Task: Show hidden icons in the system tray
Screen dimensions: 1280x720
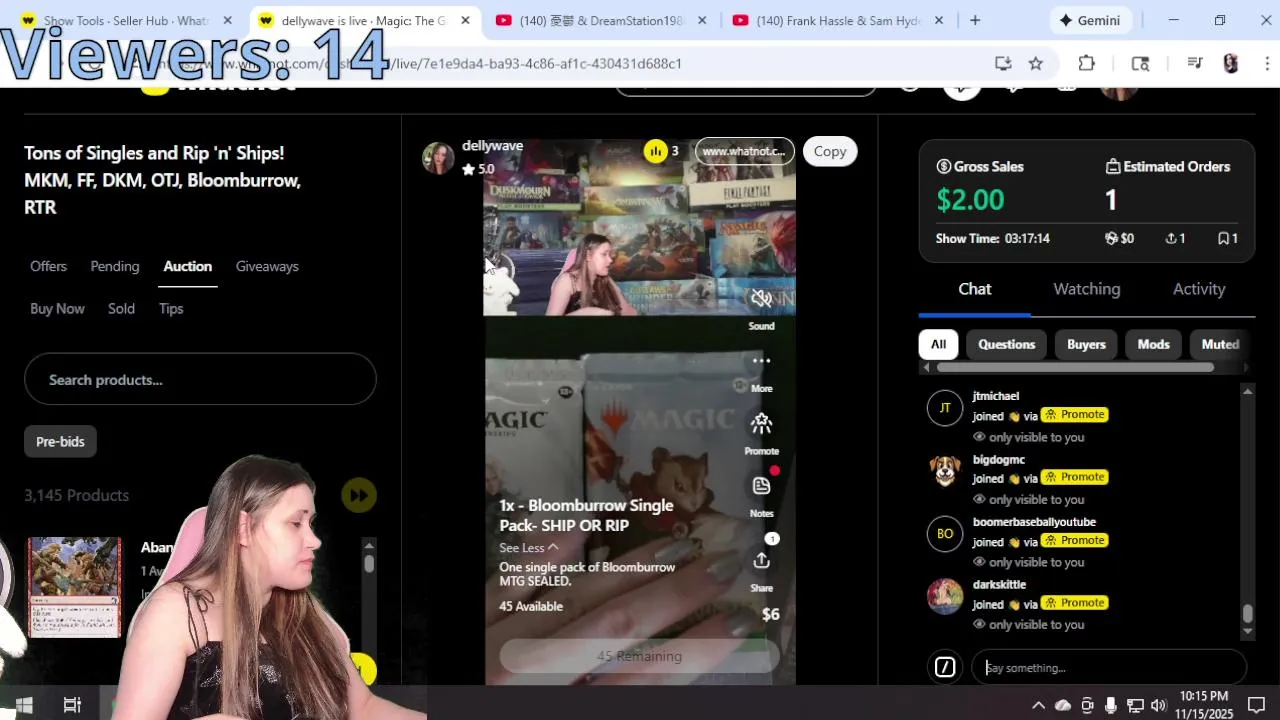Action: tap(1038, 705)
